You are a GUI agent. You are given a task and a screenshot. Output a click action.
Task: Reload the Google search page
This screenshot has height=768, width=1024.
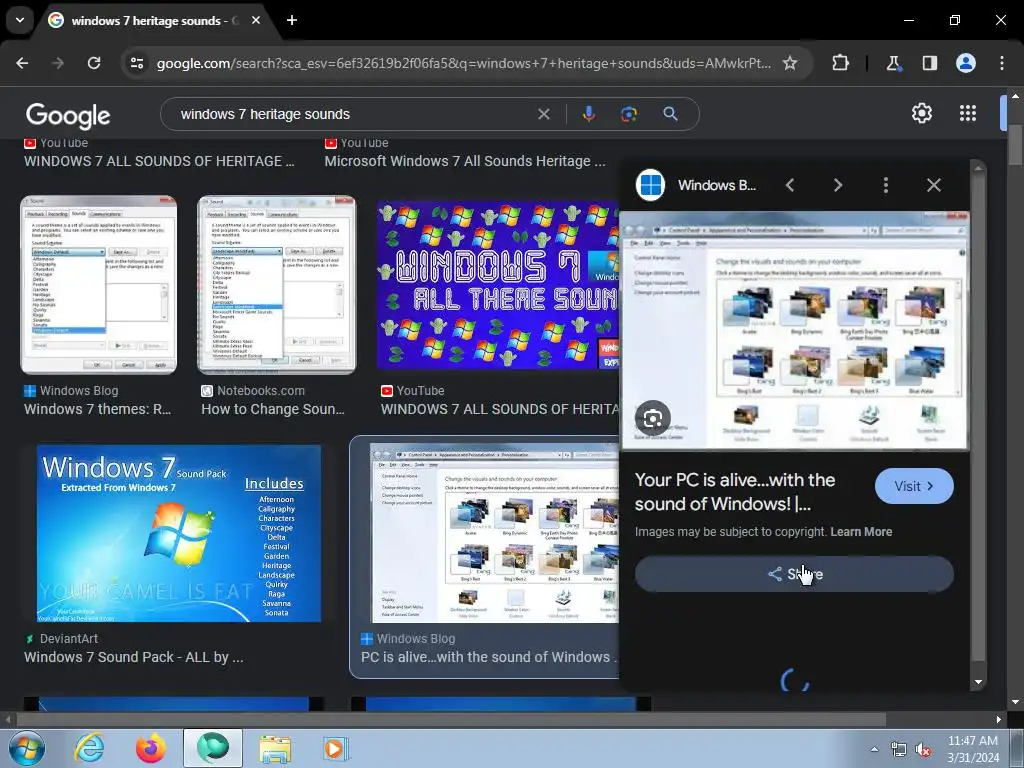[94, 63]
